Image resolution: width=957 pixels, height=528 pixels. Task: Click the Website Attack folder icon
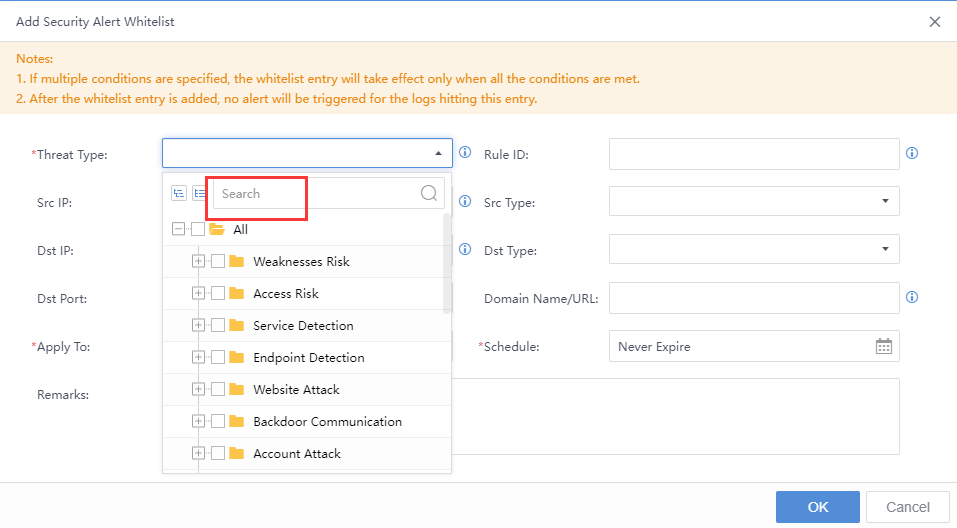click(x=236, y=390)
